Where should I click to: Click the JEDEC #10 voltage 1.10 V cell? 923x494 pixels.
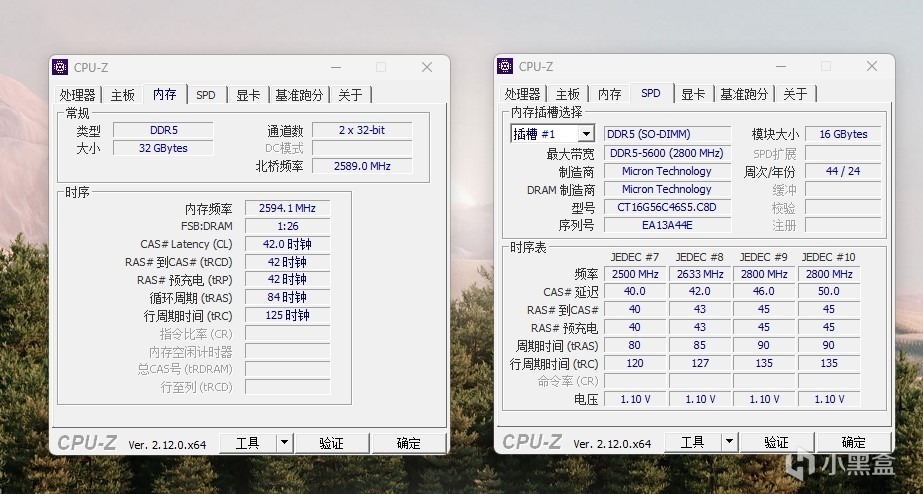click(829, 399)
